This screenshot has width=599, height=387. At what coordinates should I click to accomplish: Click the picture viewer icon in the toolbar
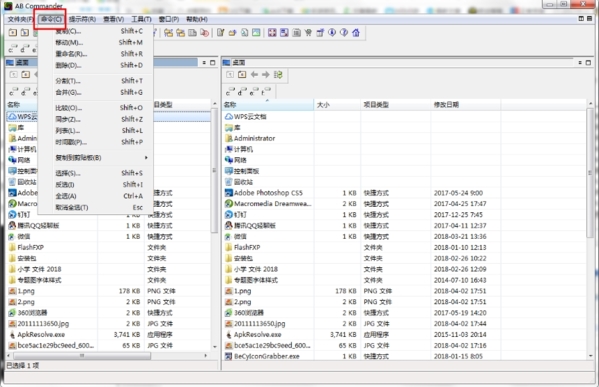[x=256, y=33]
